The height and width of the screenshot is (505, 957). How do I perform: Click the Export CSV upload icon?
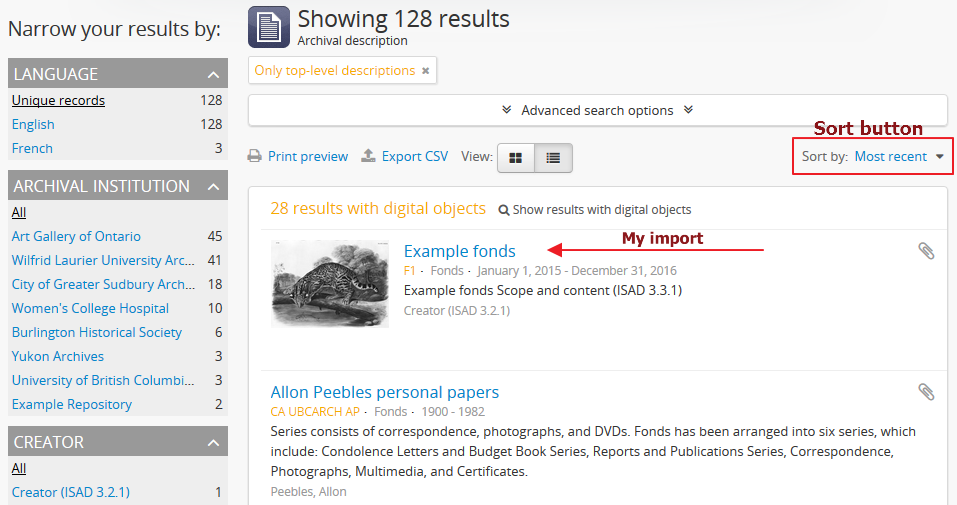click(368, 156)
